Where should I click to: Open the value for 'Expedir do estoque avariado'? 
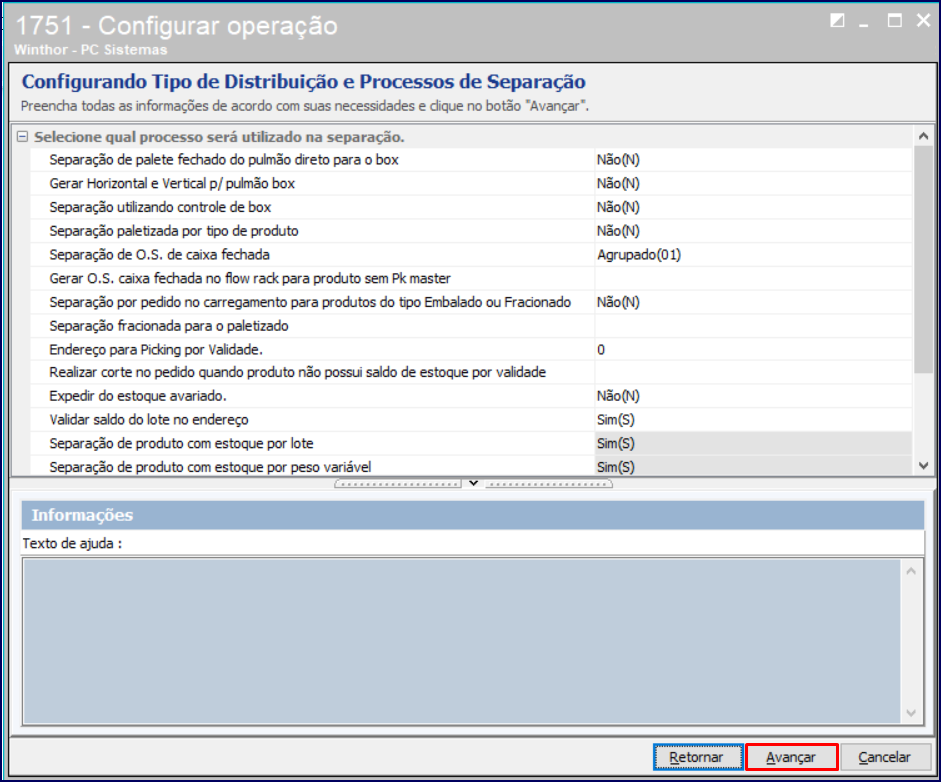click(753, 396)
